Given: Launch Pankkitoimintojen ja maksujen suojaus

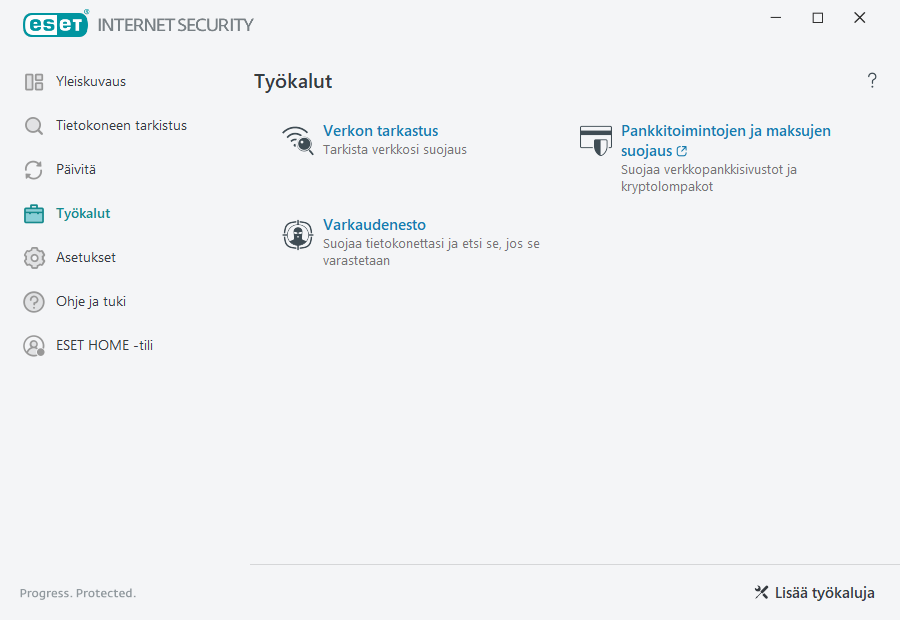Looking at the screenshot, I should pyautogui.click(x=726, y=141).
